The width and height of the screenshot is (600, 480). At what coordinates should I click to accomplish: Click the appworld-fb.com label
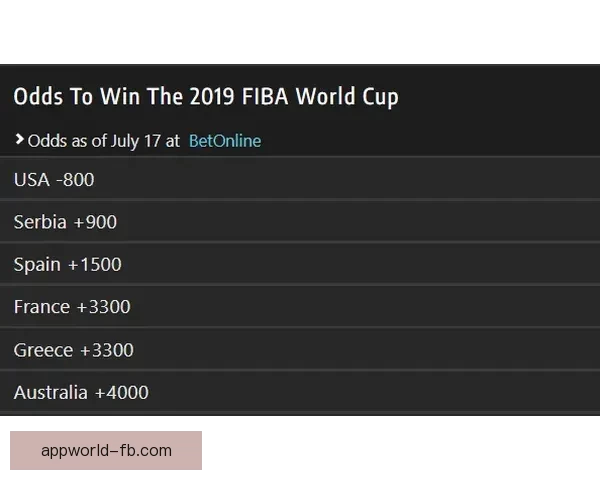(x=106, y=450)
